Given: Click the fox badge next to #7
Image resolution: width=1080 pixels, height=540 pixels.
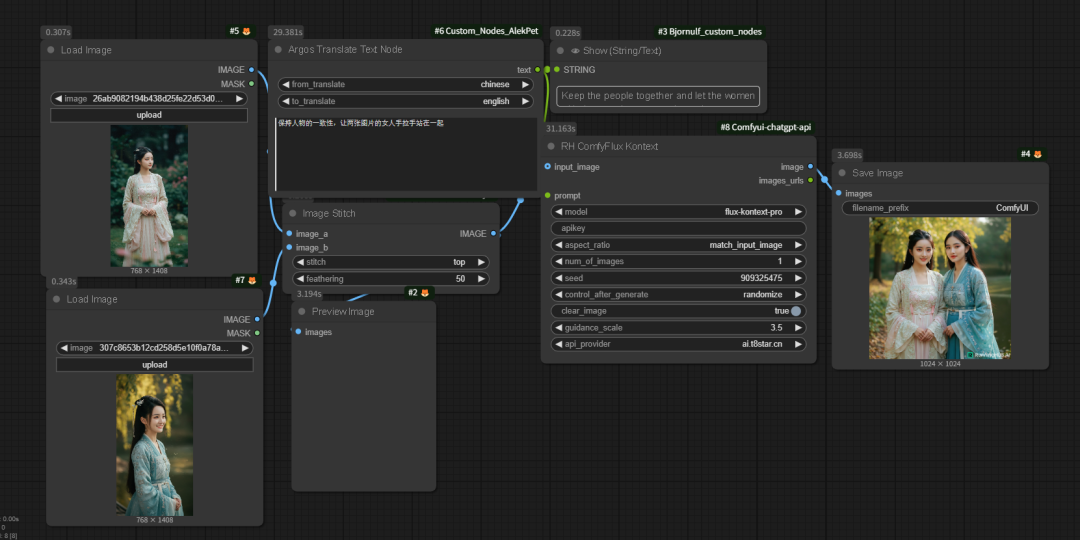Looking at the screenshot, I should click(x=252, y=280).
